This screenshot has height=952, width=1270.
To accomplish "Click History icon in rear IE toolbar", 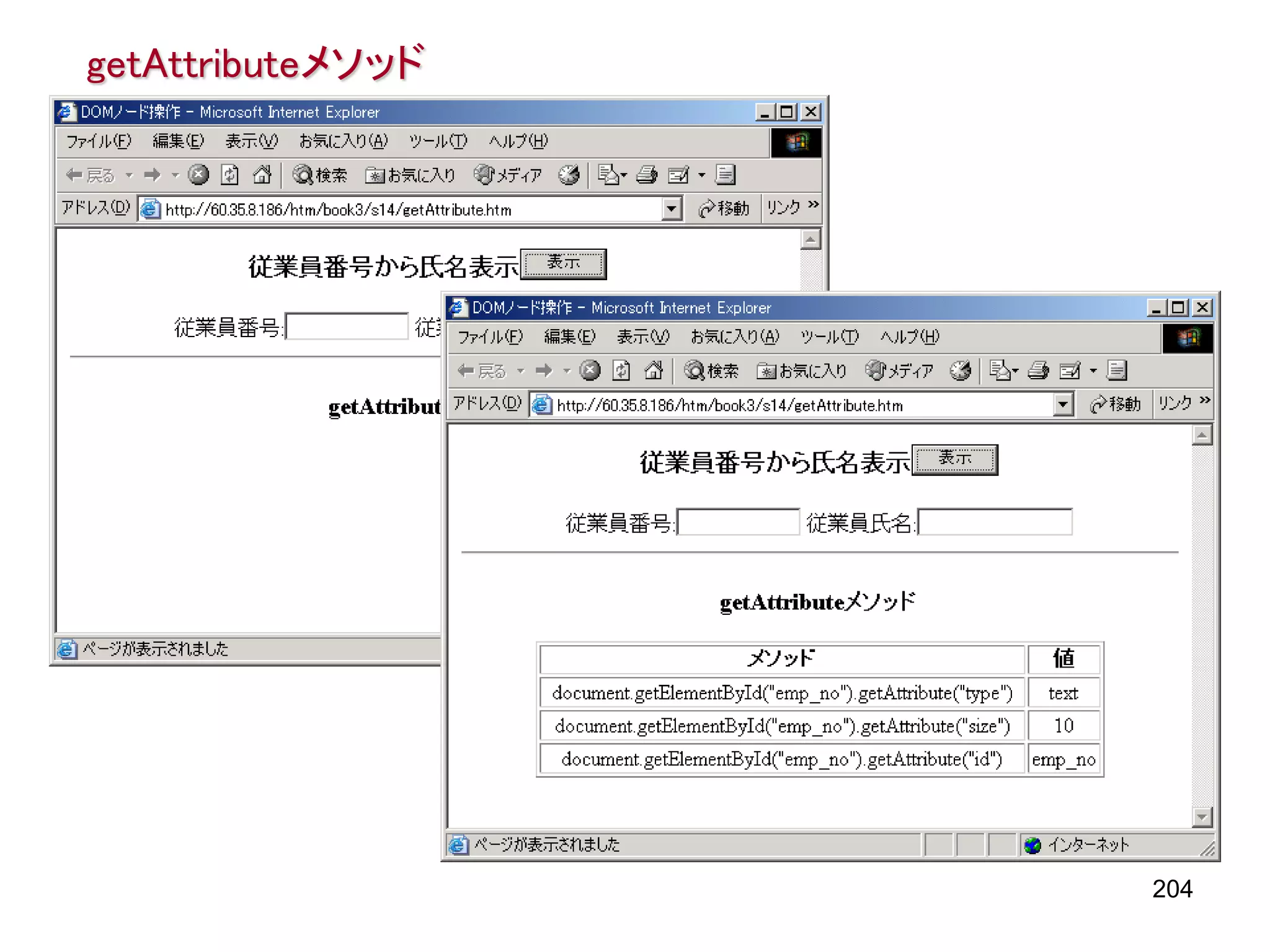I will pyautogui.click(x=568, y=175).
